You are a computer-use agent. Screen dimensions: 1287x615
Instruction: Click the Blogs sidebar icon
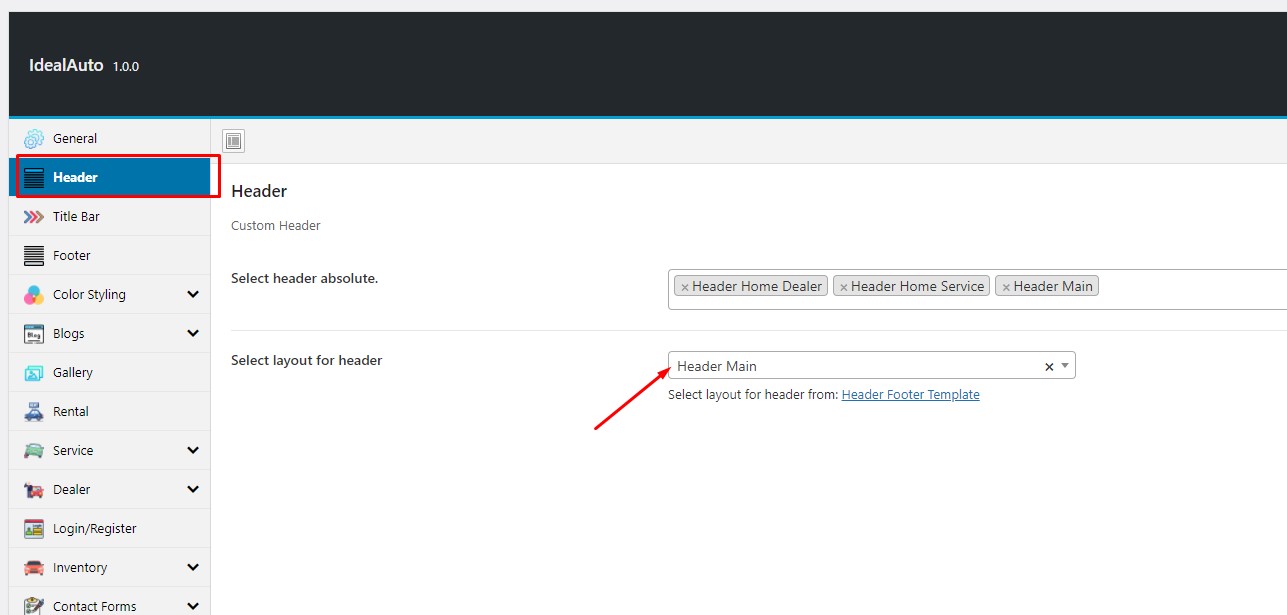click(x=34, y=334)
